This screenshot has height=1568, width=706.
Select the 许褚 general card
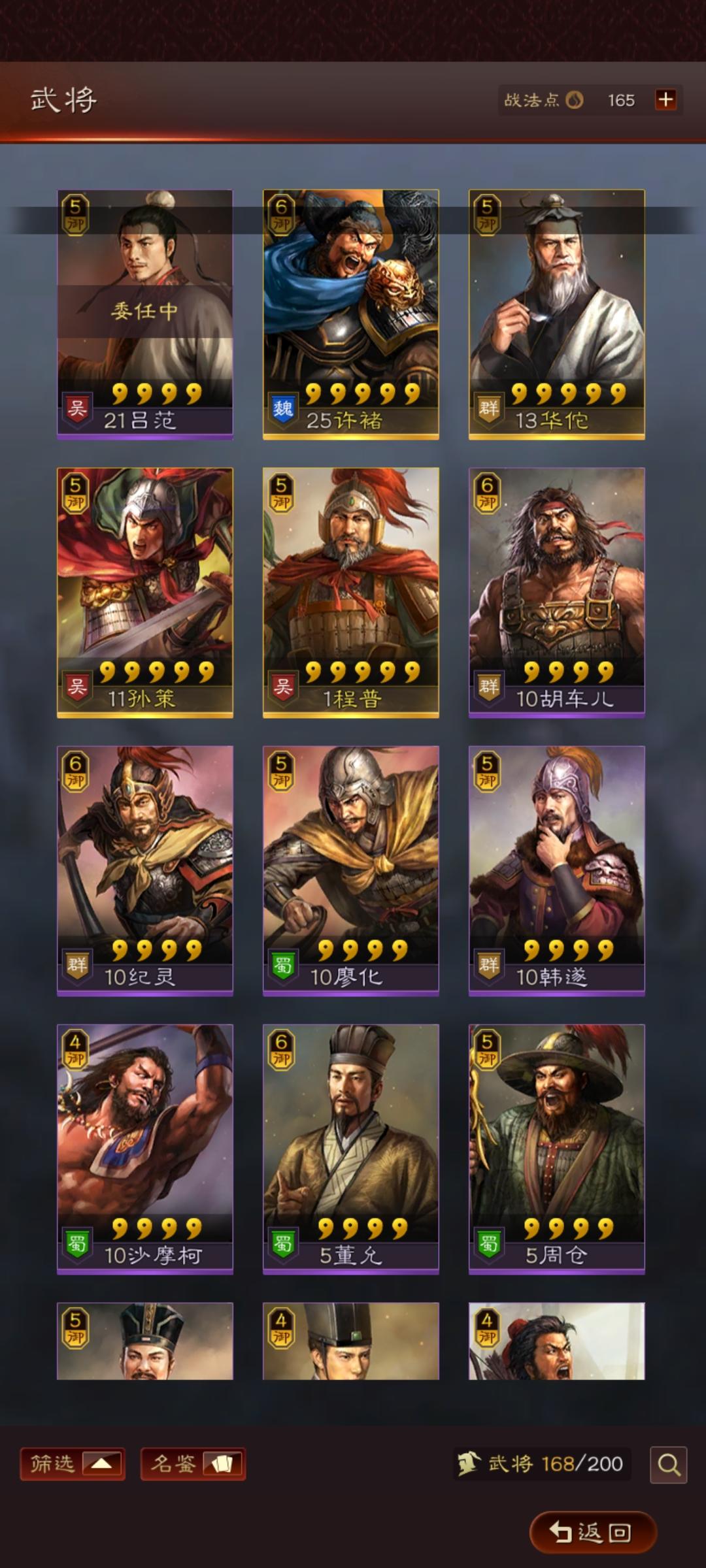pos(351,314)
